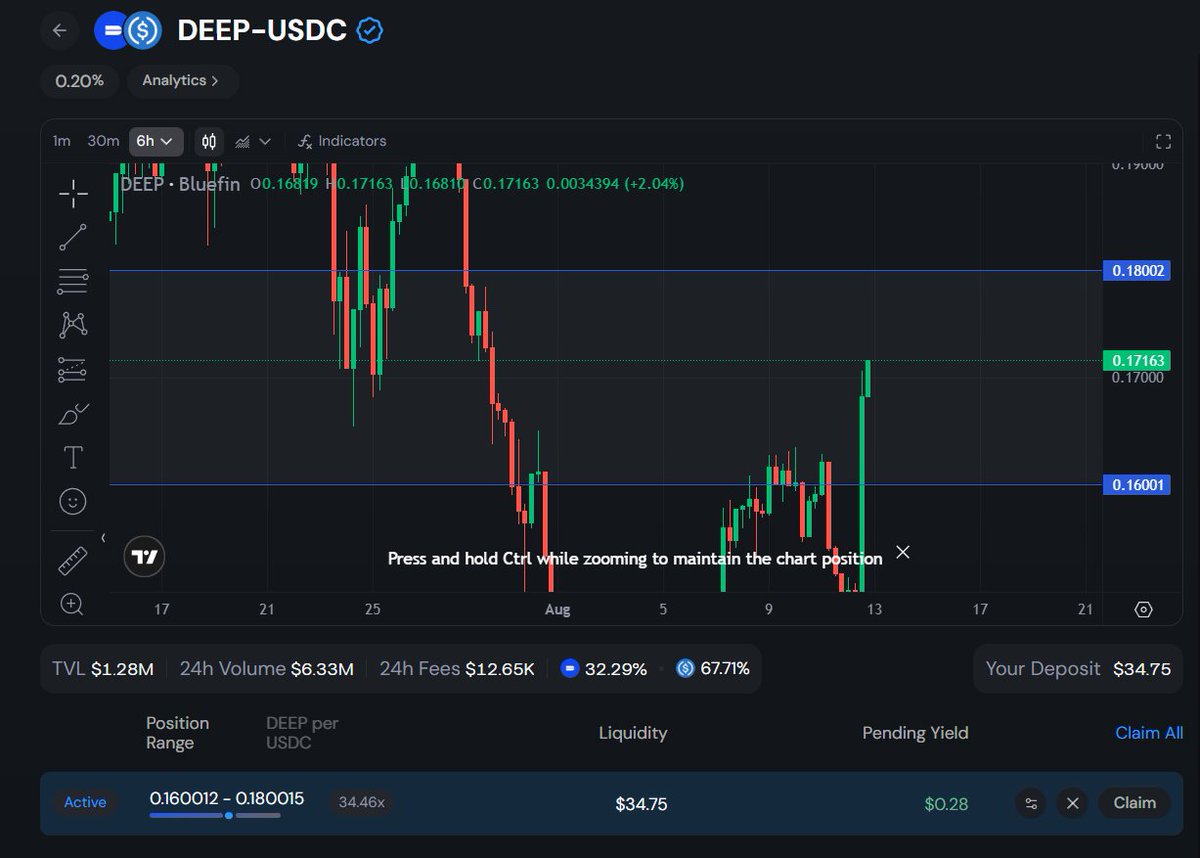
Task: Activate the zoom-in magnifier tool
Action: coord(72,605)
